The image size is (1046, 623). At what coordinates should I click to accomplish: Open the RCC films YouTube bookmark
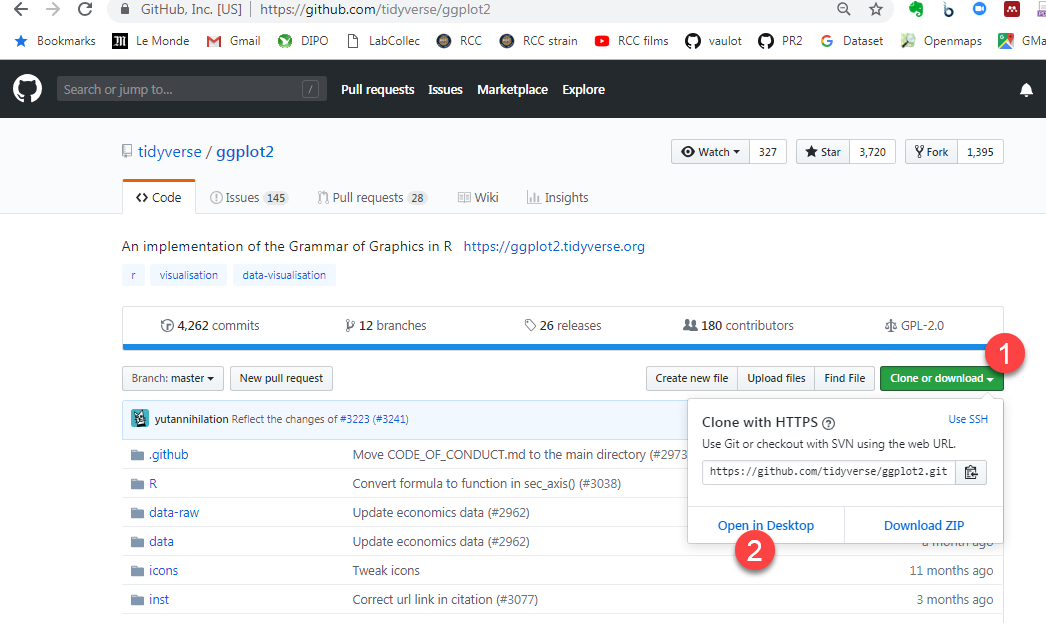pos(632,41)
